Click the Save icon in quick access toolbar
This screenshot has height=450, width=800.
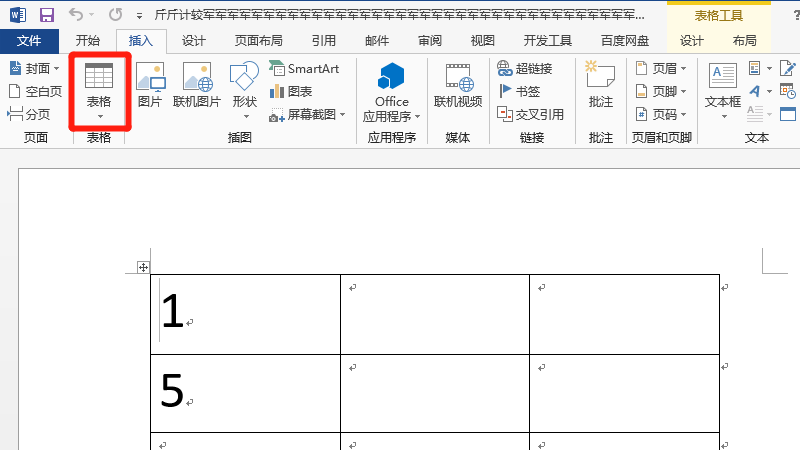(x=47, y=15)
